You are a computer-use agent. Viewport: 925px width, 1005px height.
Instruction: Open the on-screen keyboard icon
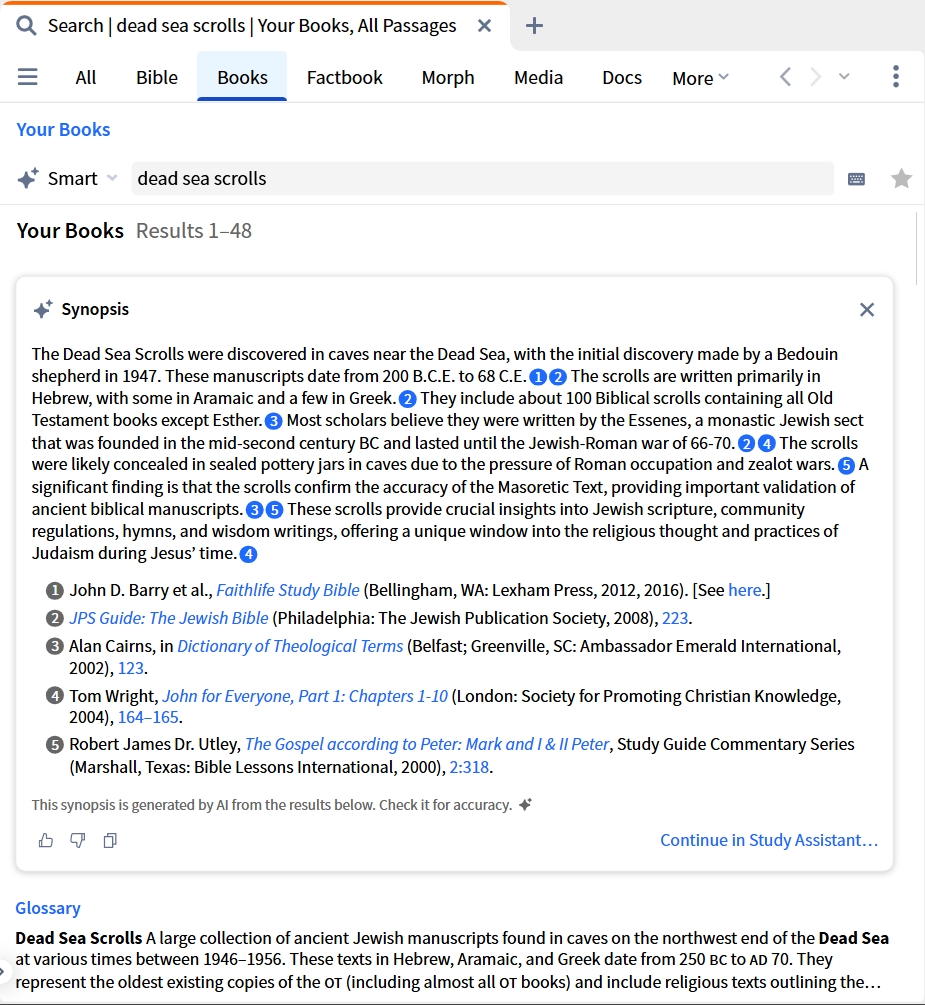tap(856, 179)
